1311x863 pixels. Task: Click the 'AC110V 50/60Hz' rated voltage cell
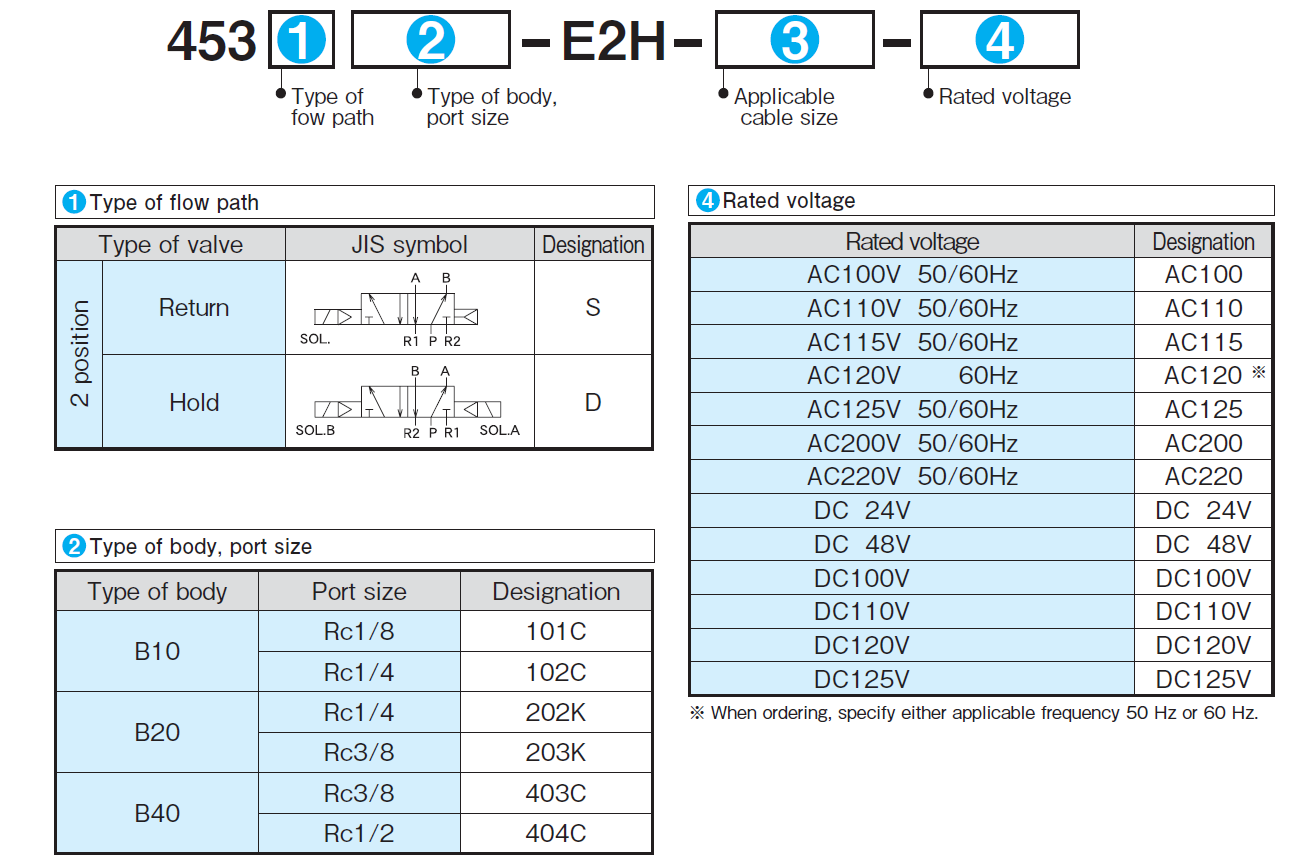click(x=912, y=309)
